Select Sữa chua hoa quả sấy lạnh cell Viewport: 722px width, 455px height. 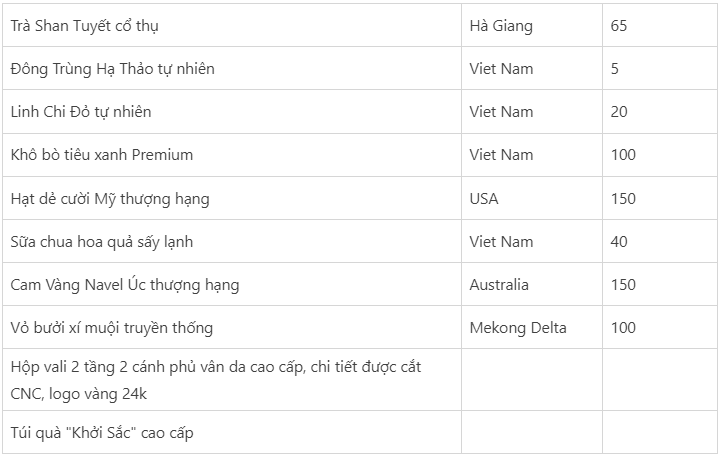tap(232, 241)
